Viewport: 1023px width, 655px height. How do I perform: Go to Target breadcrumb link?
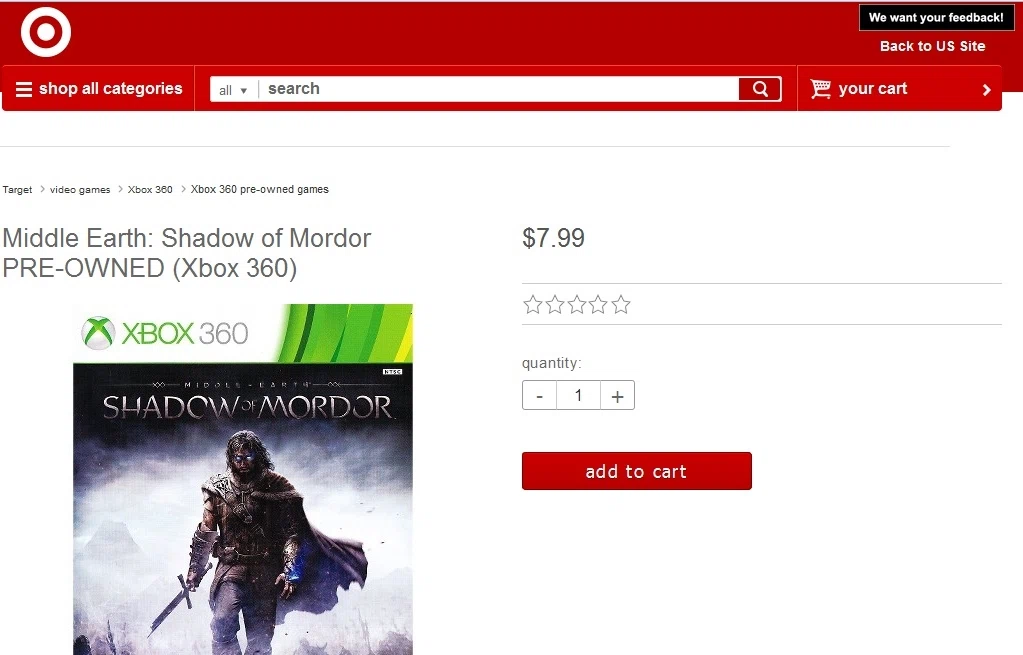[x=17, y=190]
